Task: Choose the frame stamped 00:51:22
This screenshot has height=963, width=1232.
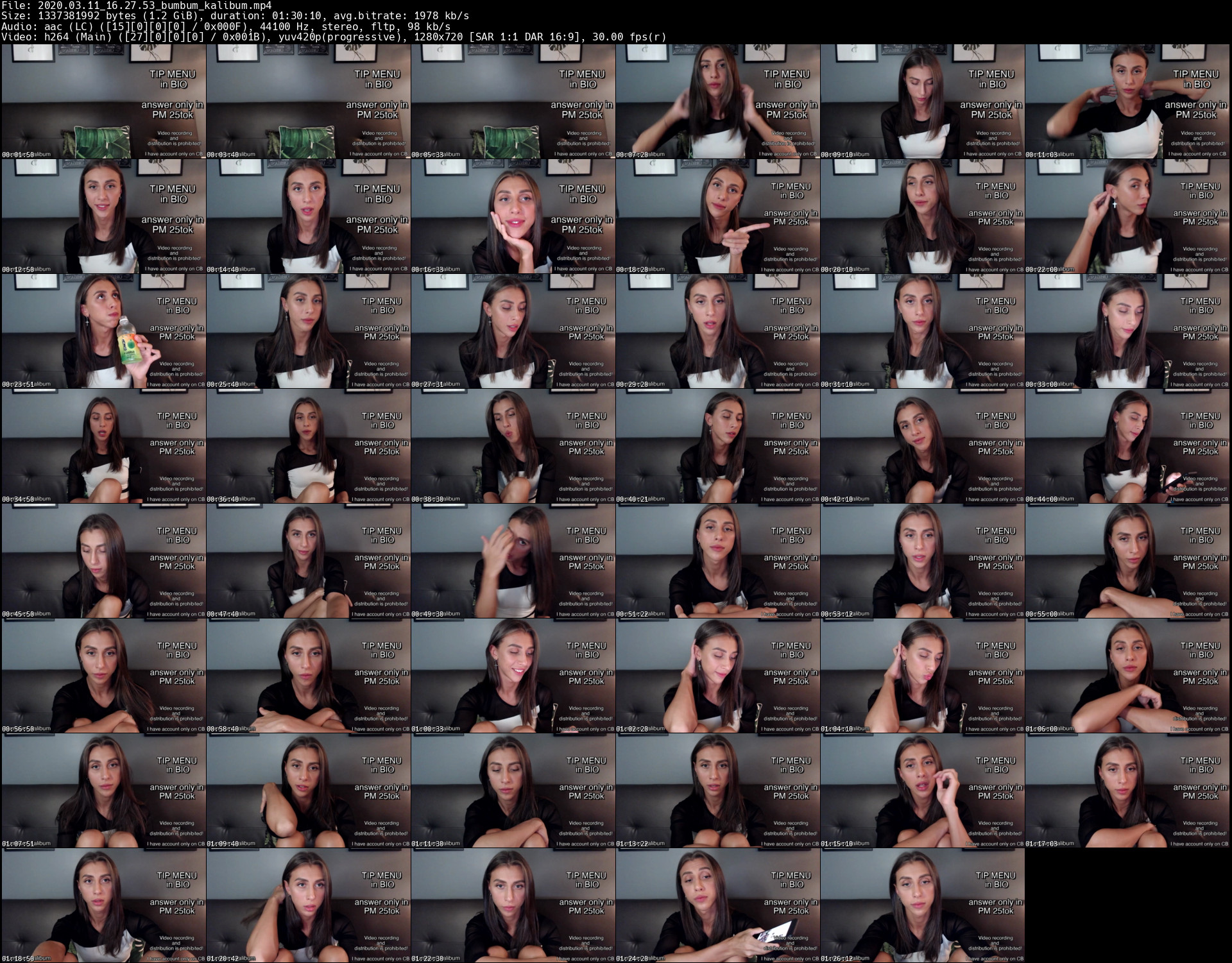Action: pos(718,561)
